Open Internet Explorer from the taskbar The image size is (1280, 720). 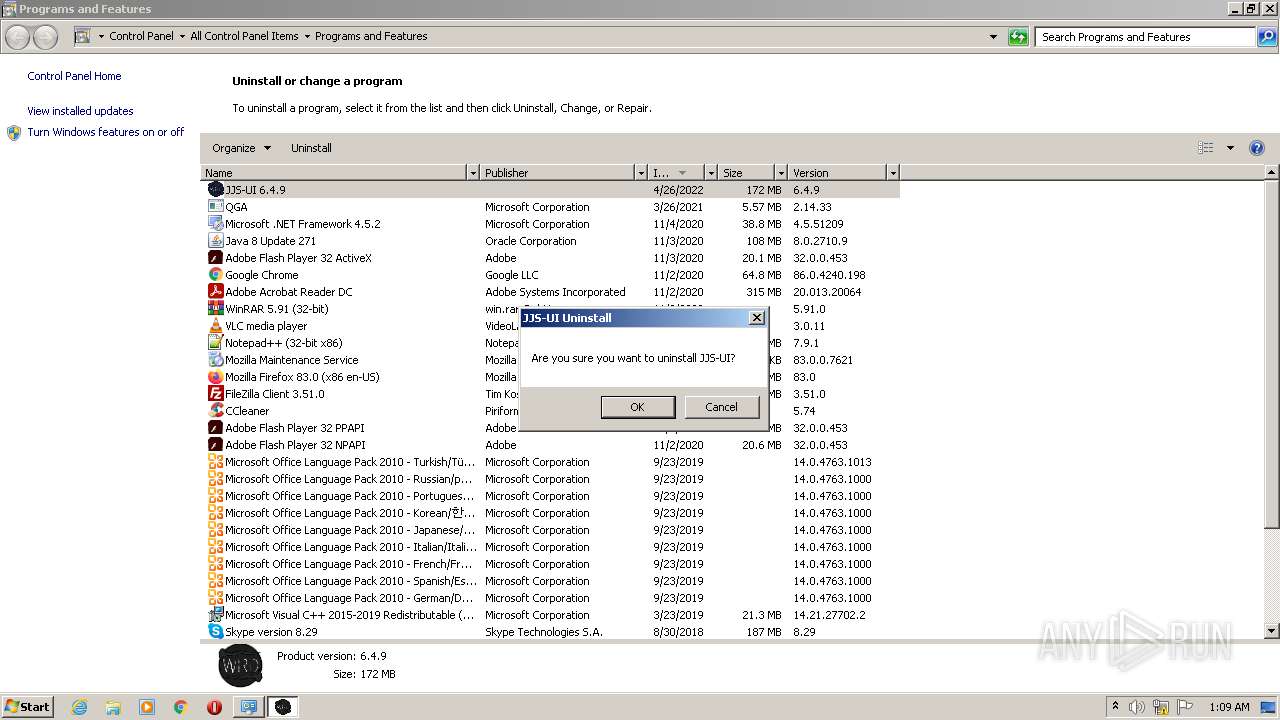click(79, 707)
